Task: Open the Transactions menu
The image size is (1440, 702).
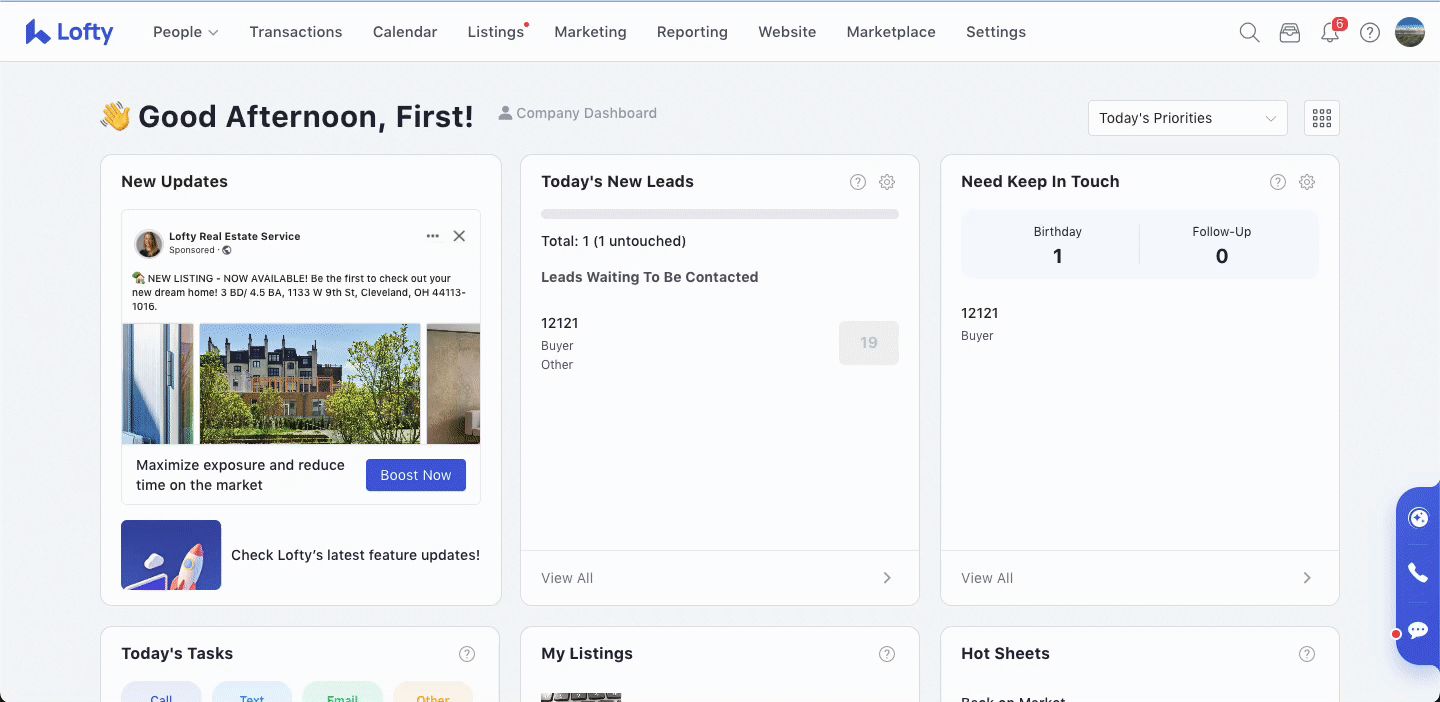Action: click(296, 32)
